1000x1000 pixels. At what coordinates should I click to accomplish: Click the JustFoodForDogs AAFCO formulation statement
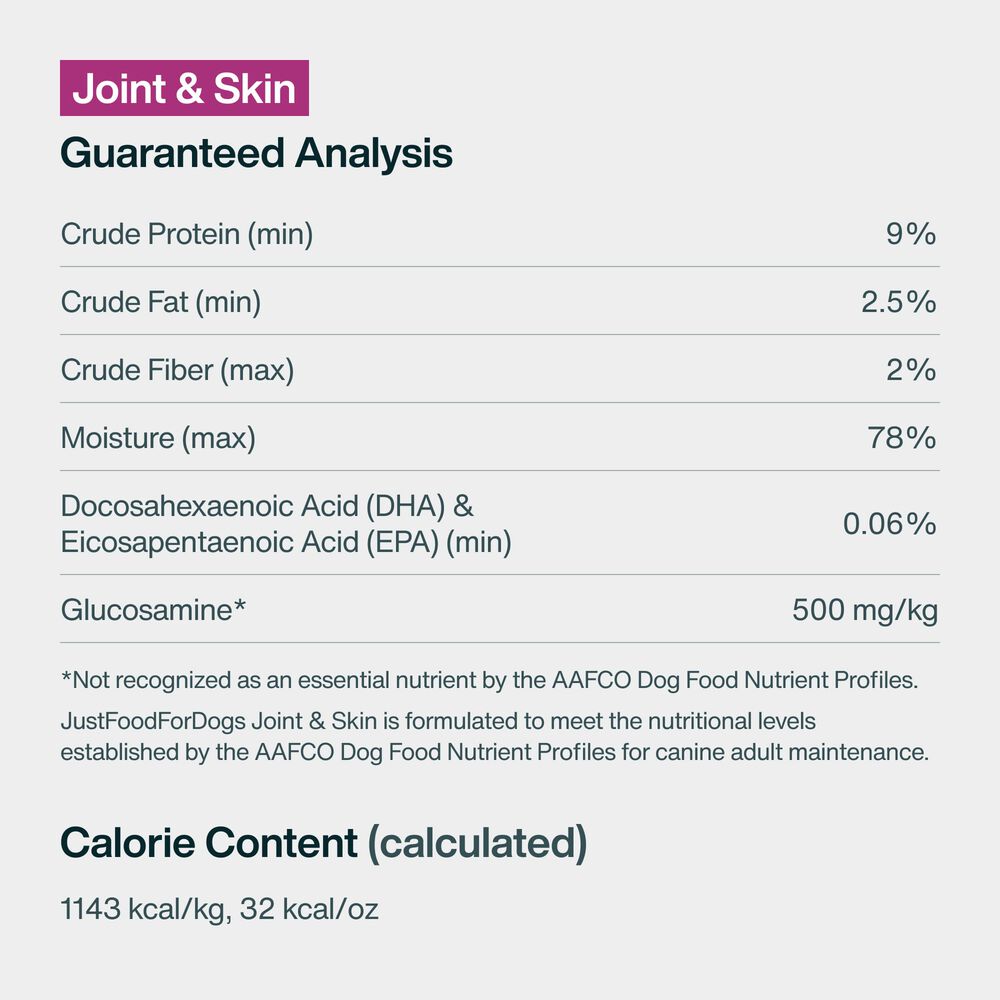coord(495,736)
